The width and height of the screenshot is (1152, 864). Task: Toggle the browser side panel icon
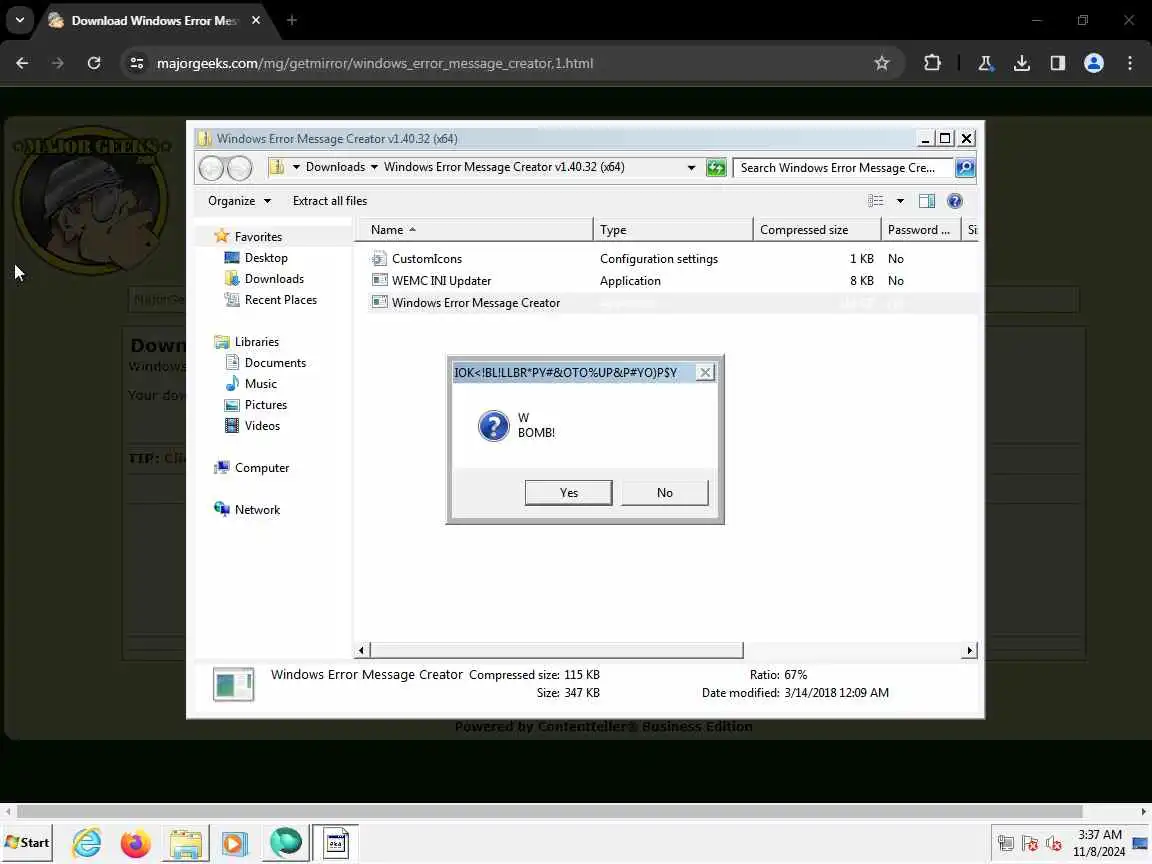1057,63
